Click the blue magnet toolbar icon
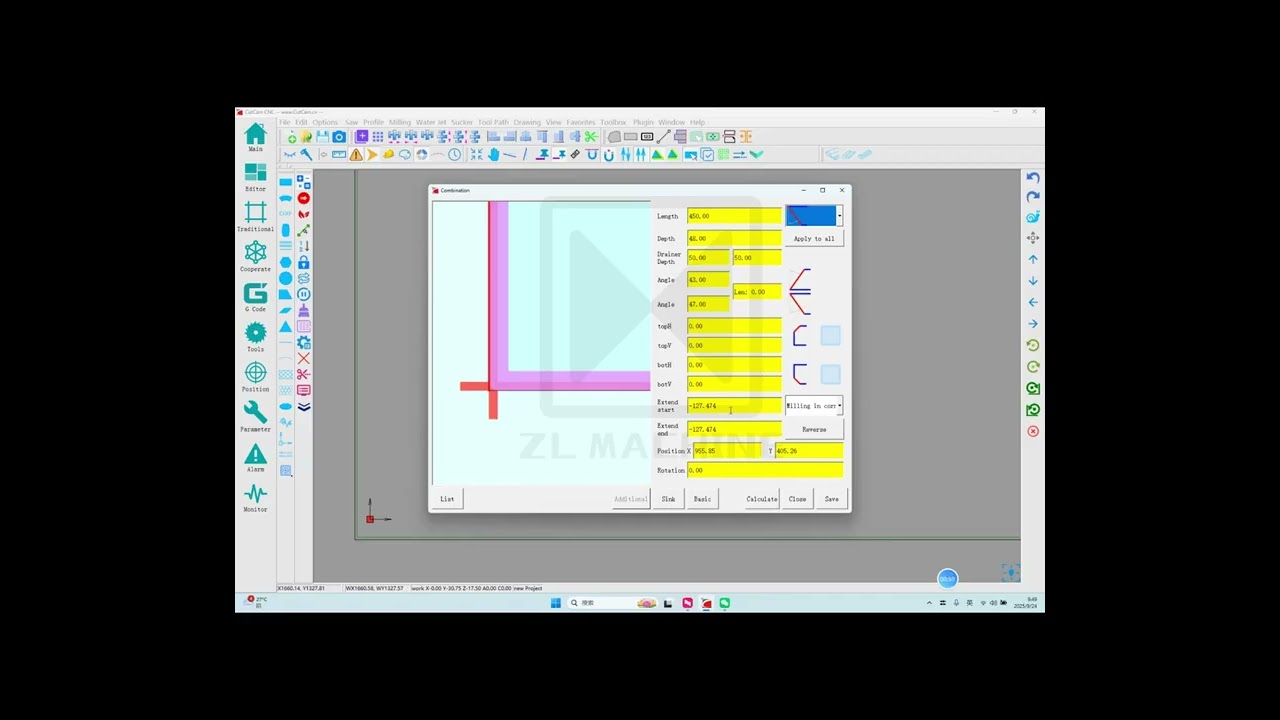 tap(608, 155)
